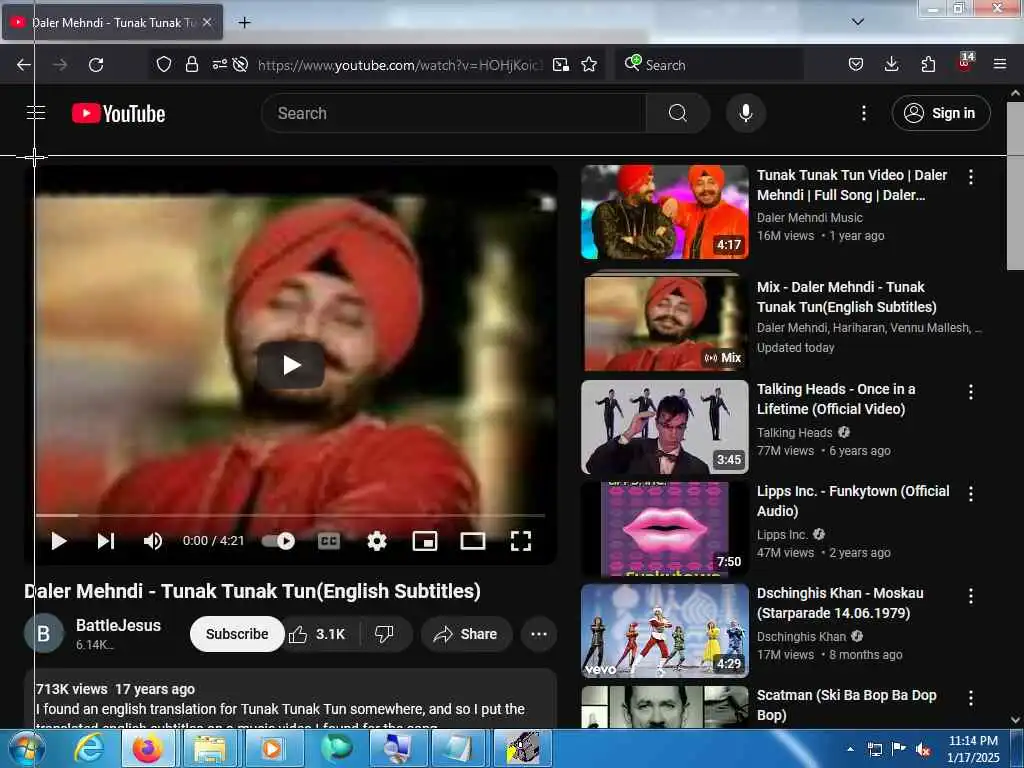This screenshot has height=768, width=1024.
Task: Click the extension icon showing badge 14
Action: coord(965,63)
